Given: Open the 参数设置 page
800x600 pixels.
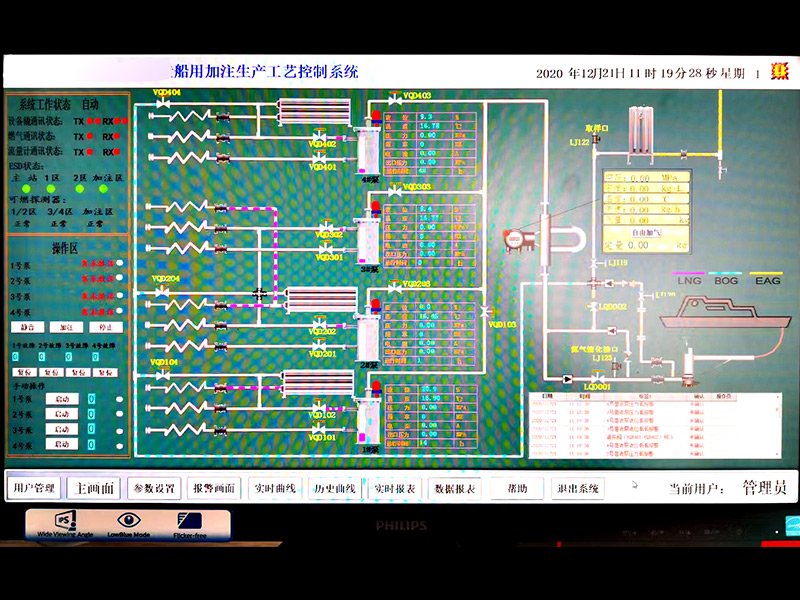Looking at the screenshot, I should pos(154,488).
